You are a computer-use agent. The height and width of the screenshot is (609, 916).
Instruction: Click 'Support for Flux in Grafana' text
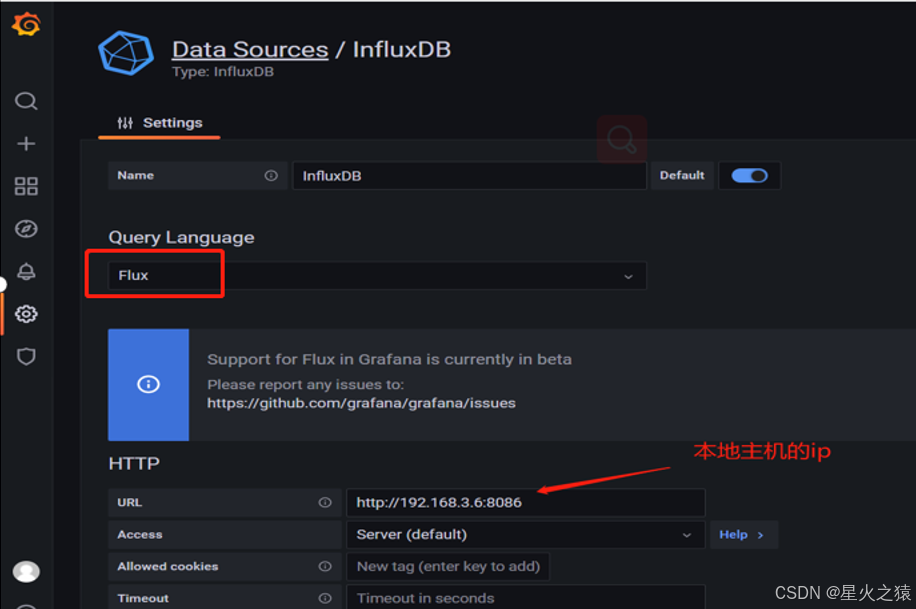(x=389, y=359)
